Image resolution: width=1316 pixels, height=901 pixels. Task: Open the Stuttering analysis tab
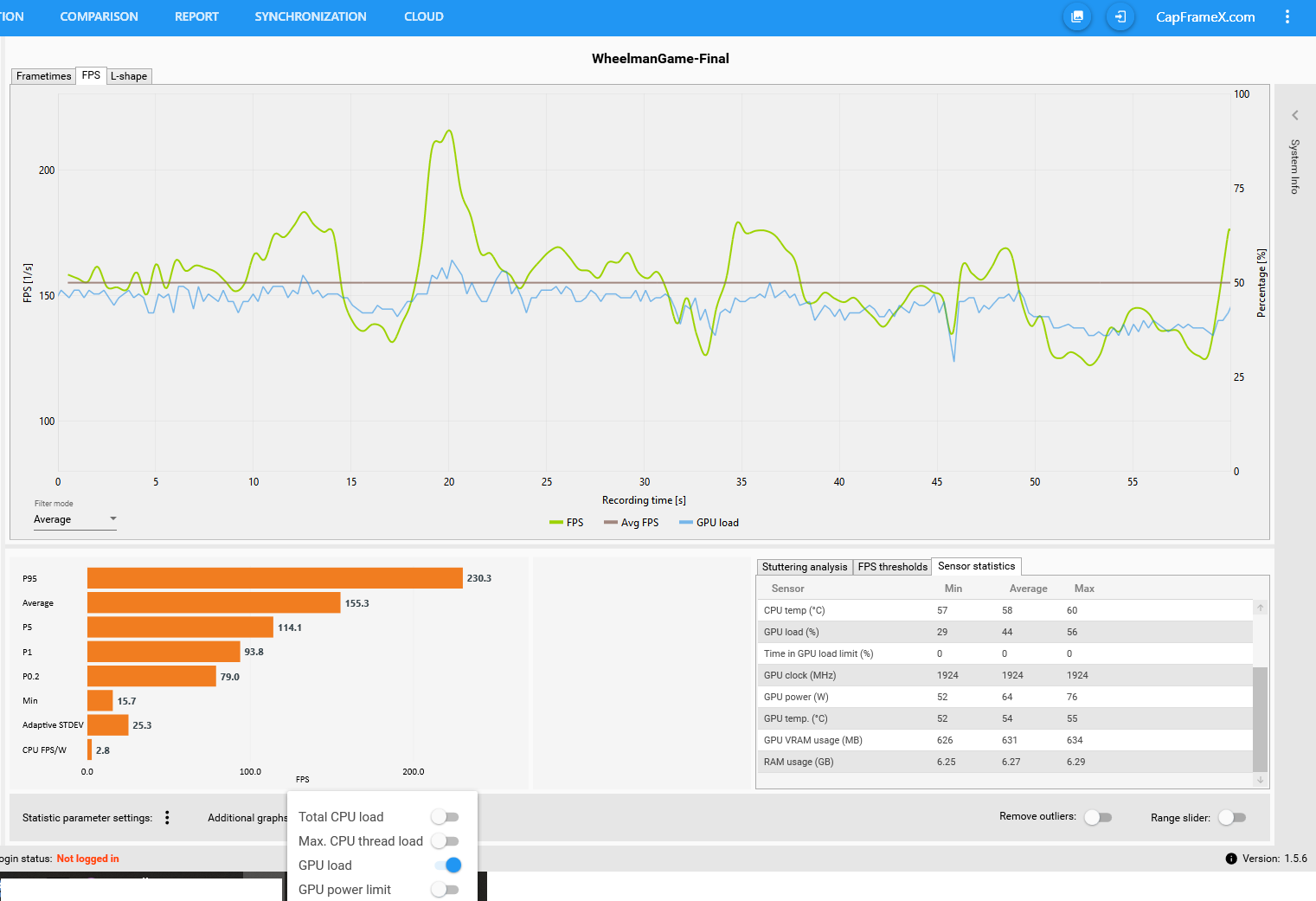coord(805,567)
